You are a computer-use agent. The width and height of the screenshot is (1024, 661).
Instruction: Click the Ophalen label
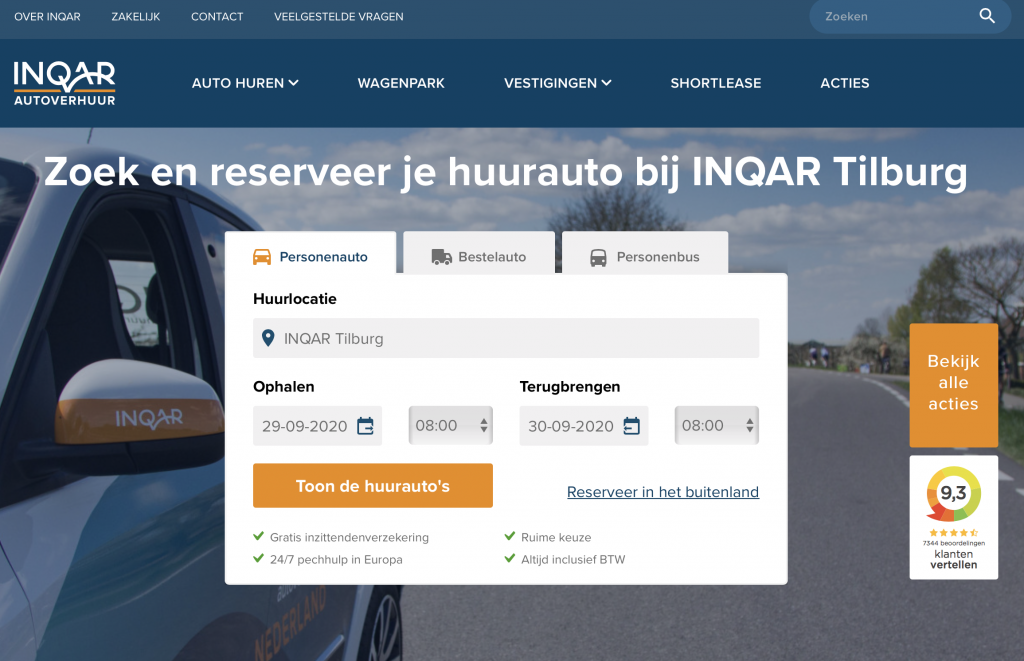pos(283,387)
